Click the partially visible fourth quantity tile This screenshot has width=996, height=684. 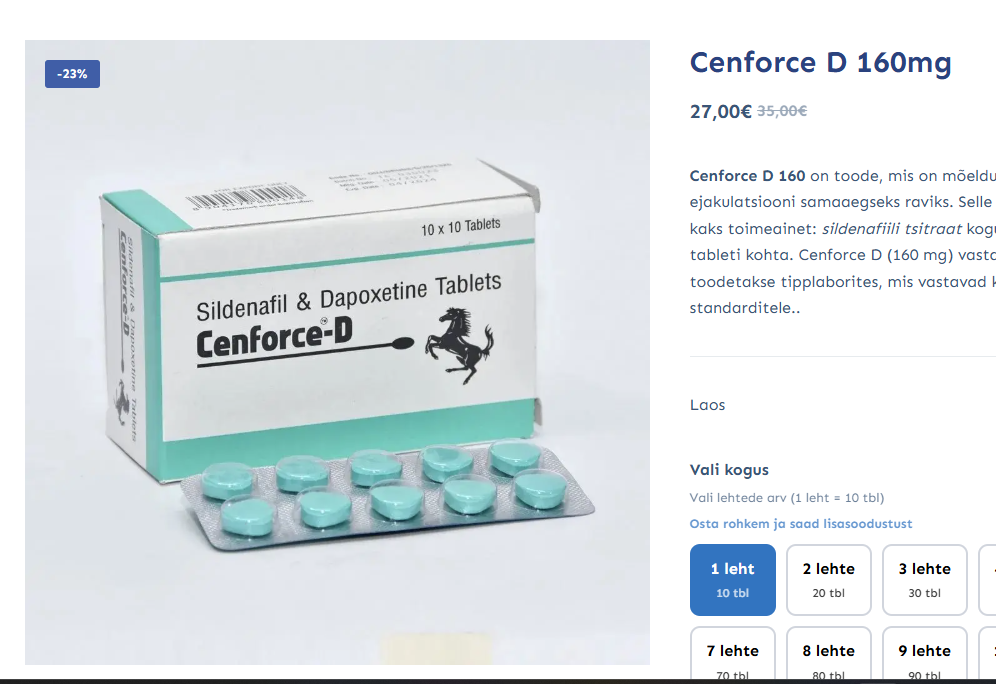(x=987, y=579)
